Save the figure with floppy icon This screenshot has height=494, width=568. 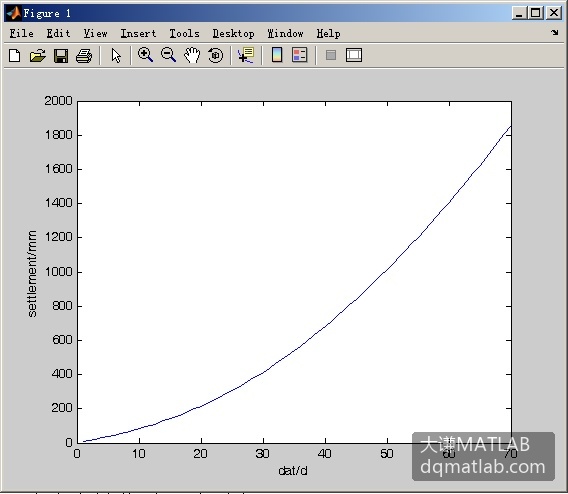tap(61, 56)
